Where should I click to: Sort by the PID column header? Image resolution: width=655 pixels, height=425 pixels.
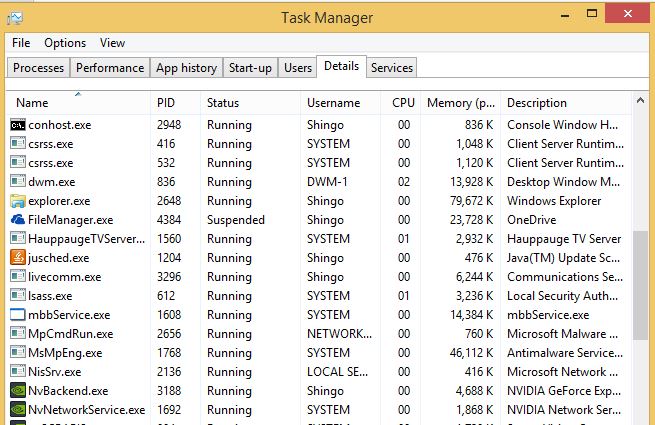[x=175, y=103]
